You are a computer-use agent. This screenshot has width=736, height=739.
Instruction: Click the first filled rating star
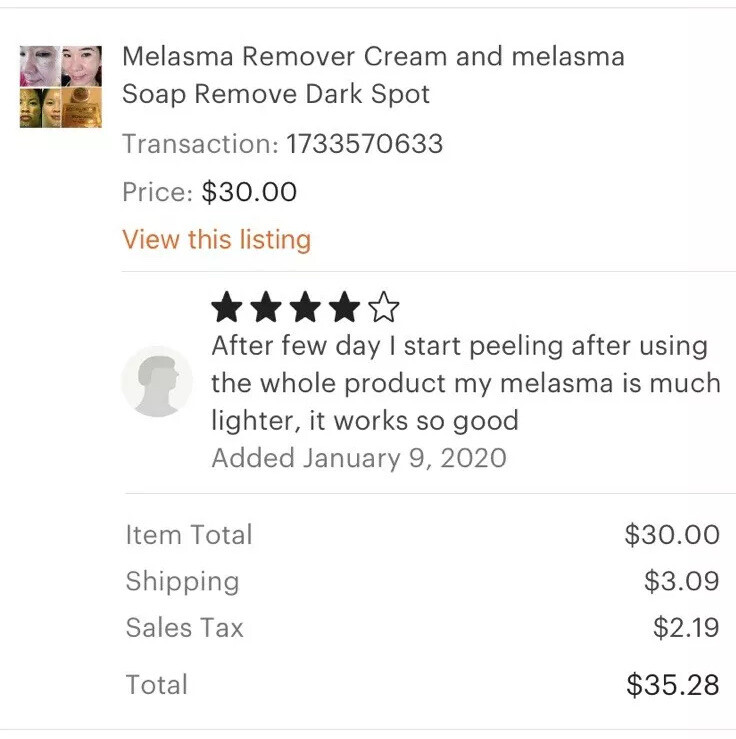pyautogui.click(x=227, y=307)
